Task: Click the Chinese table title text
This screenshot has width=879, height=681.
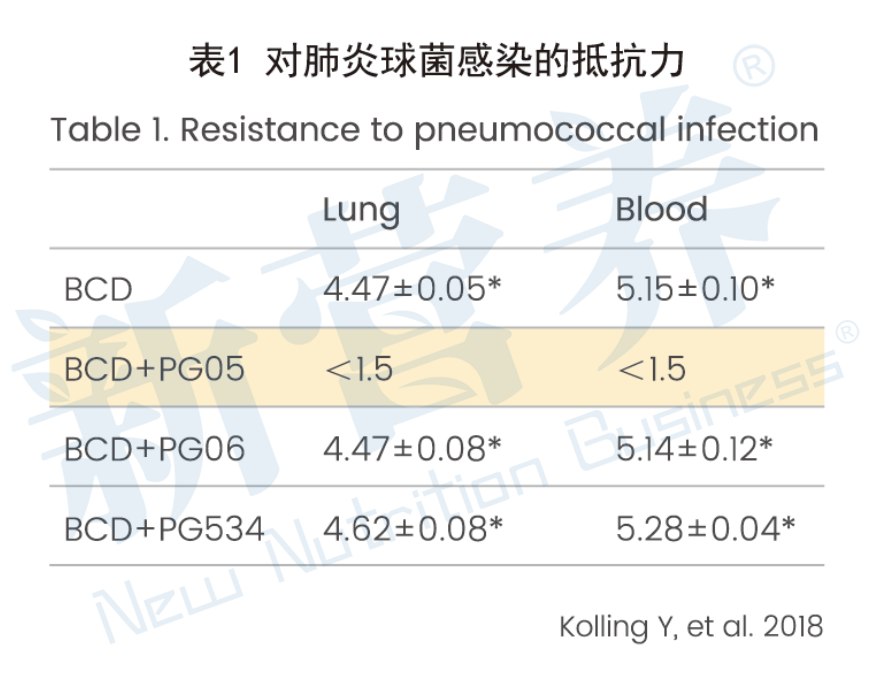Action: [436, 61]
